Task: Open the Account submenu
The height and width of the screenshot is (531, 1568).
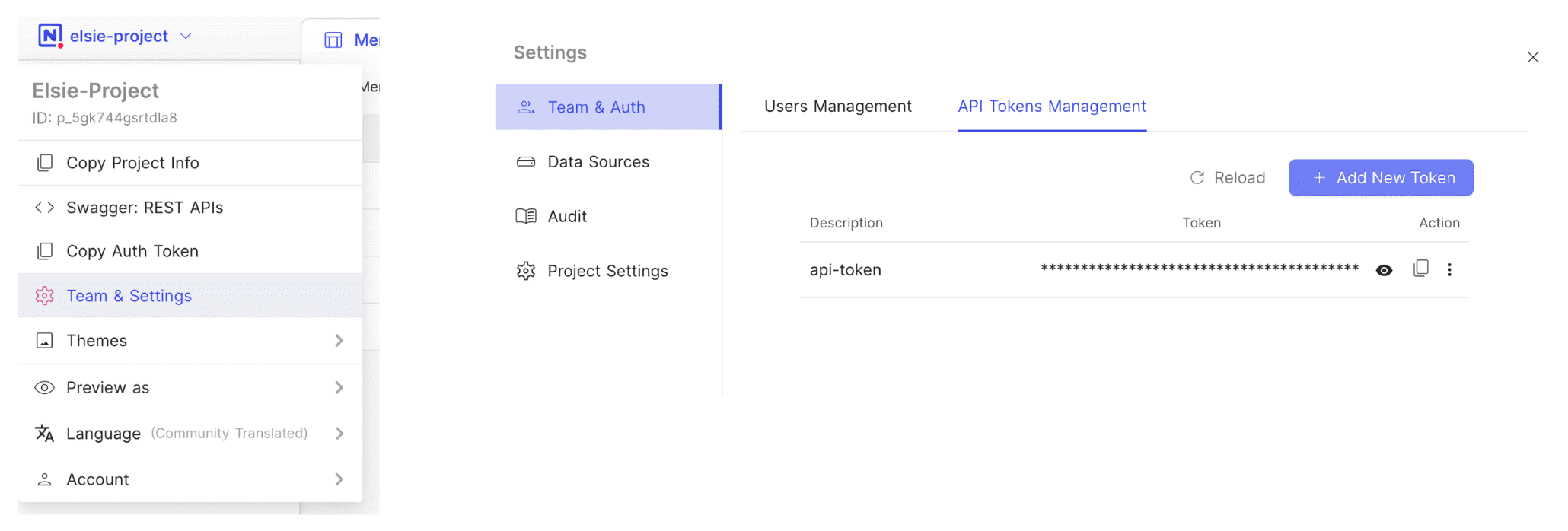Action: point(339,479)
